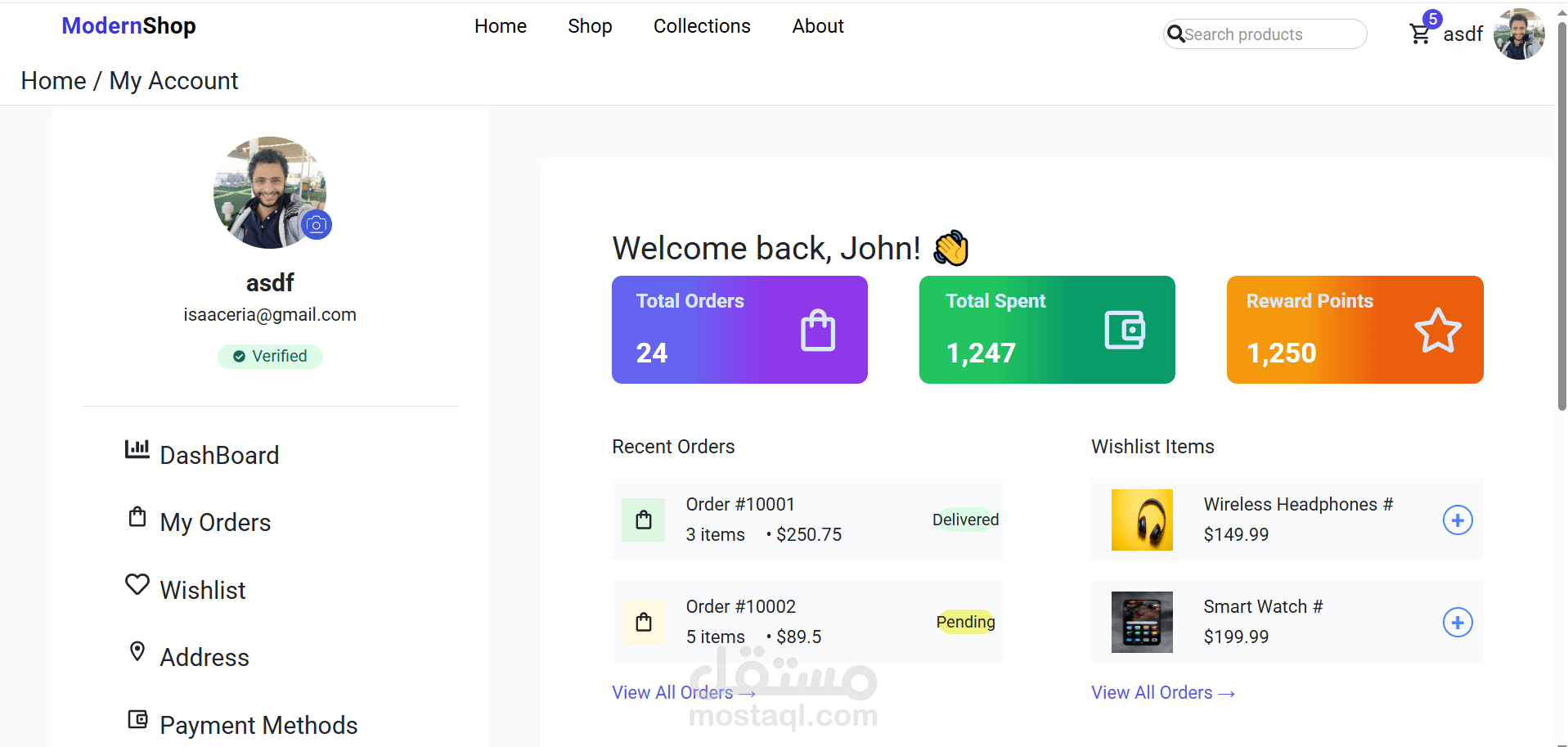Click the isaaceria@gmail.com email text
The height and width of the screenshot is (747, 1568).
pyautogui.click(x=270, y=315)
